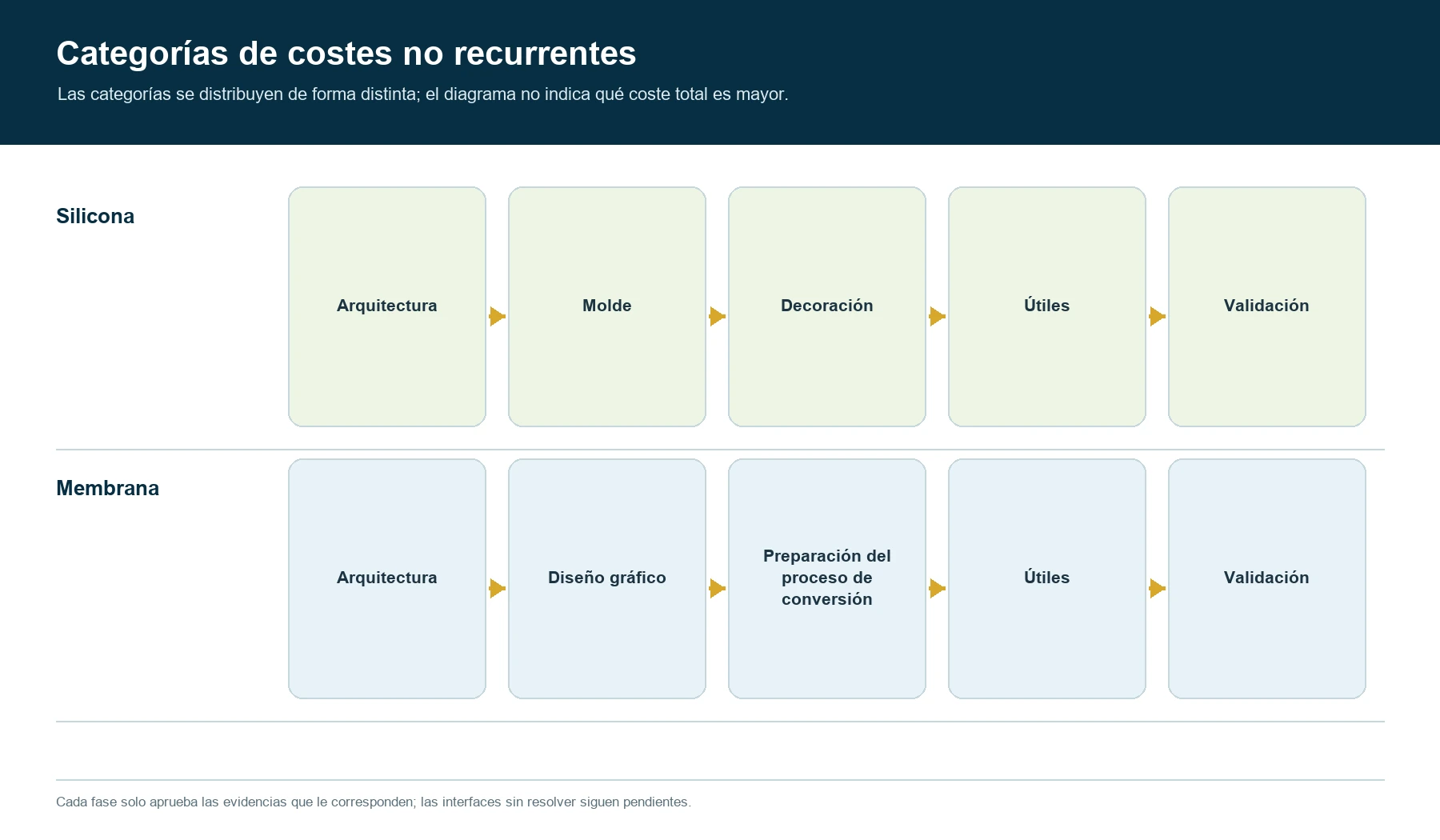Click the title Categorías de costes no recurrentes
The width and height of the screenshot is (1440, 840).
[346, 54]
